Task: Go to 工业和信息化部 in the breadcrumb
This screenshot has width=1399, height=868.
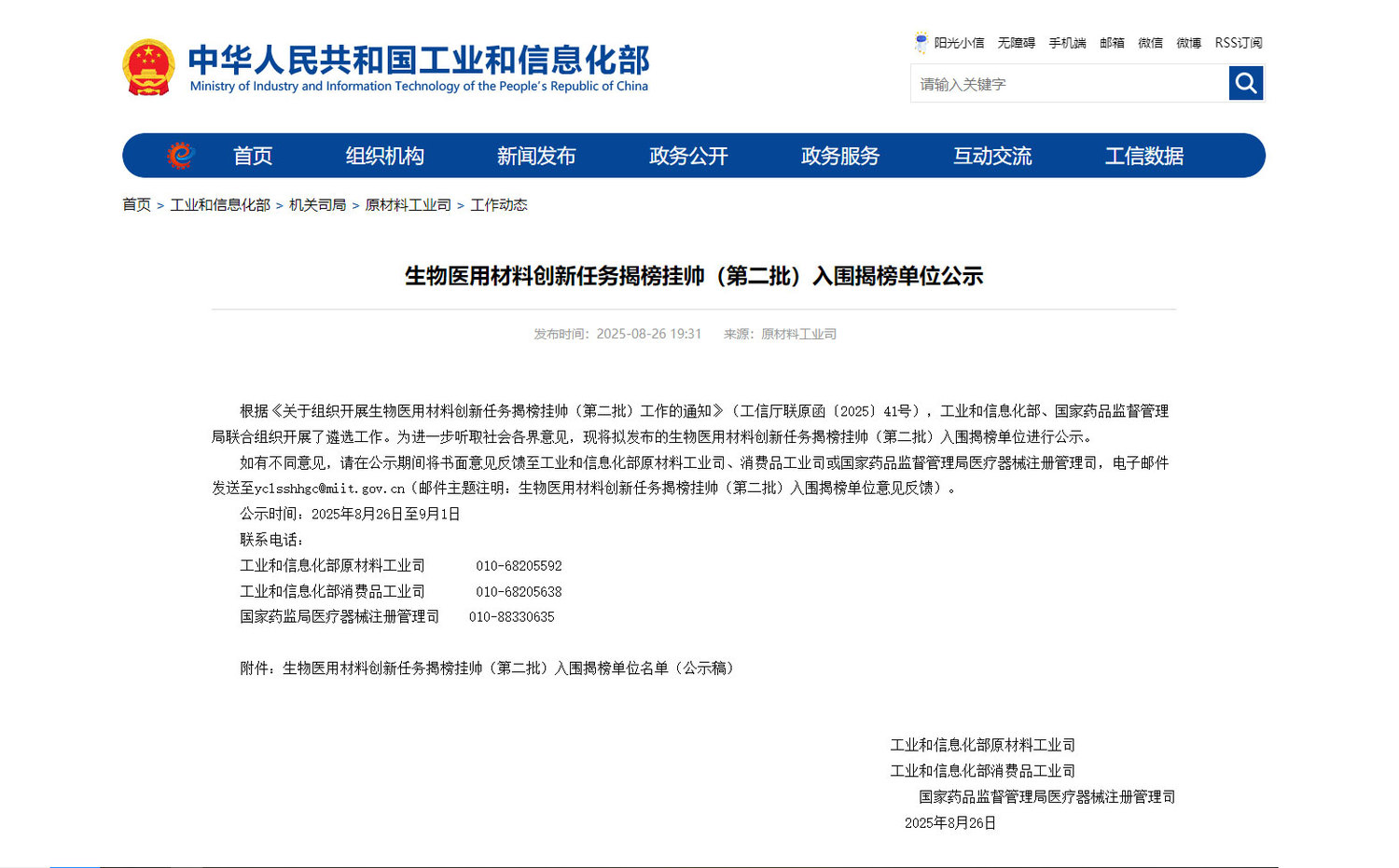Action: (x=220, y=204)
